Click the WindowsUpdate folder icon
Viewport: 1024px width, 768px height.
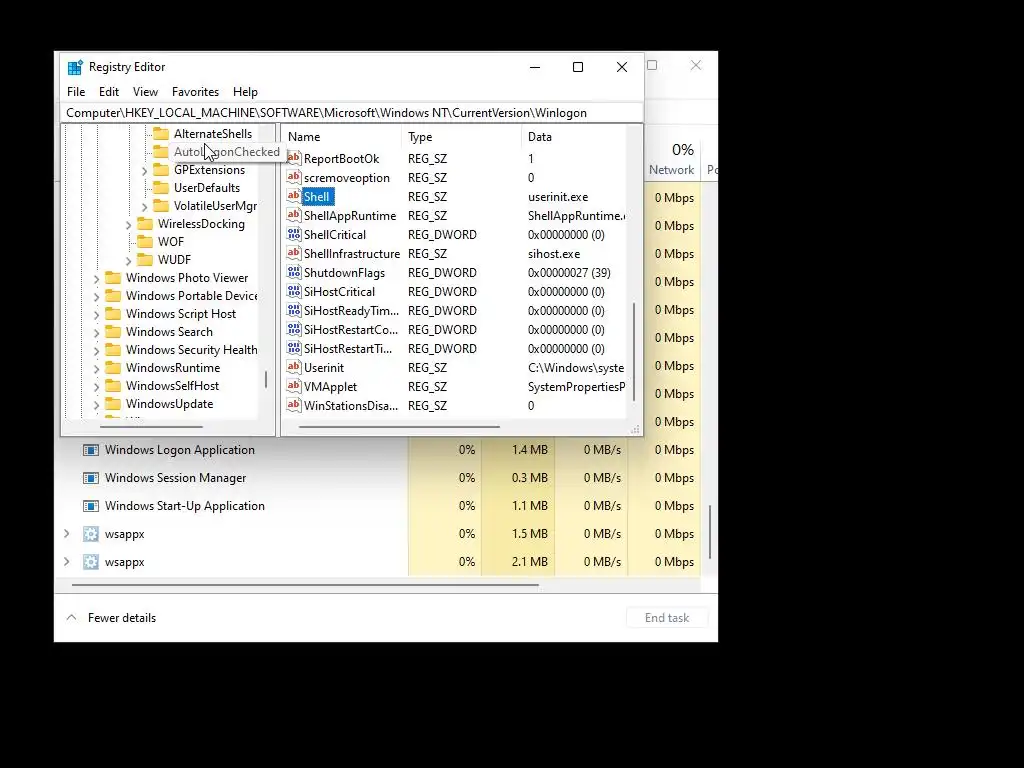tap(113, 404)
